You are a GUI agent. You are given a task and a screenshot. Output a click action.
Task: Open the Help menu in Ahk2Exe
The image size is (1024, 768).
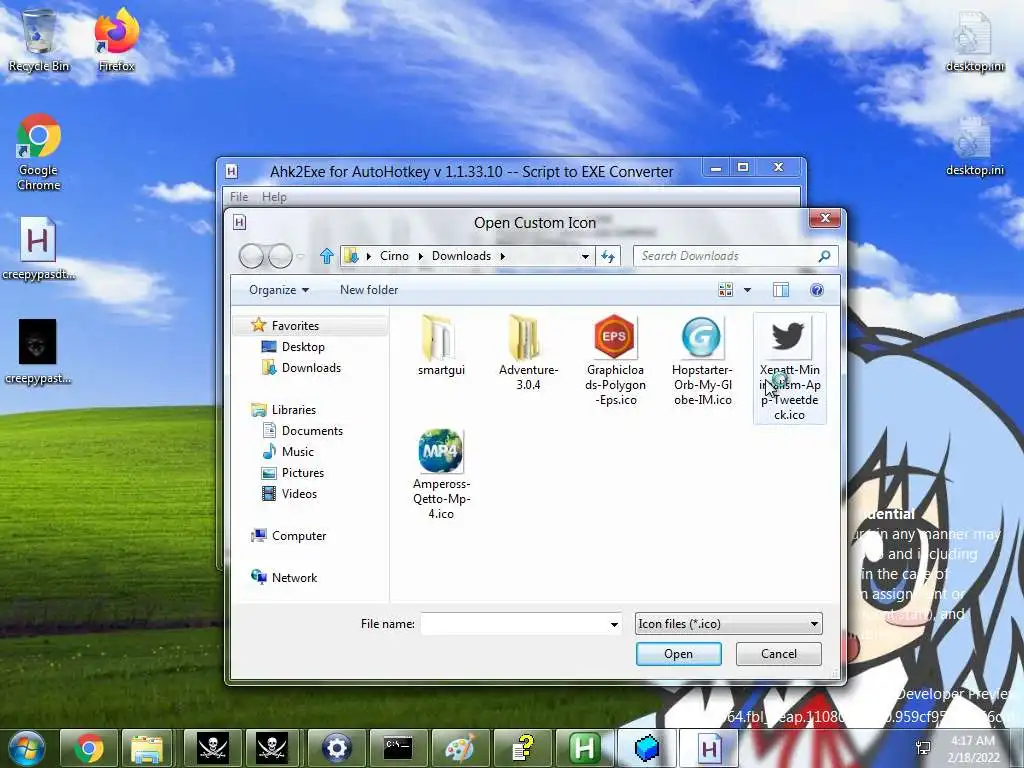(274, 197)
